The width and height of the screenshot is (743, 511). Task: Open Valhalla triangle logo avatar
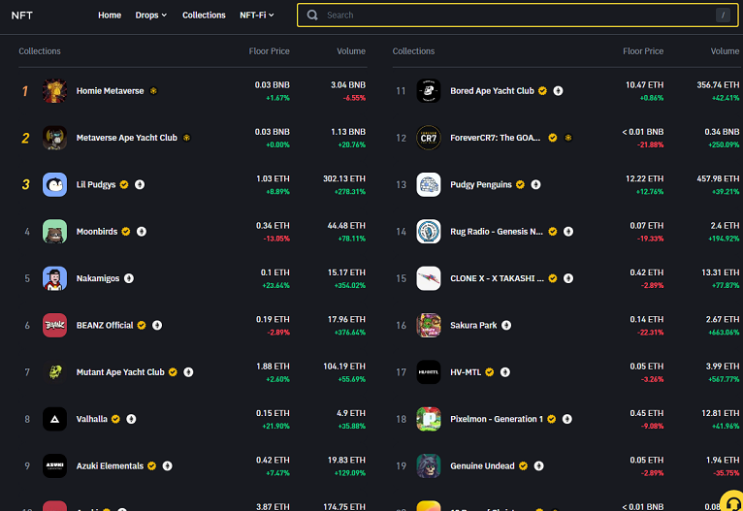tap(54, 419)
